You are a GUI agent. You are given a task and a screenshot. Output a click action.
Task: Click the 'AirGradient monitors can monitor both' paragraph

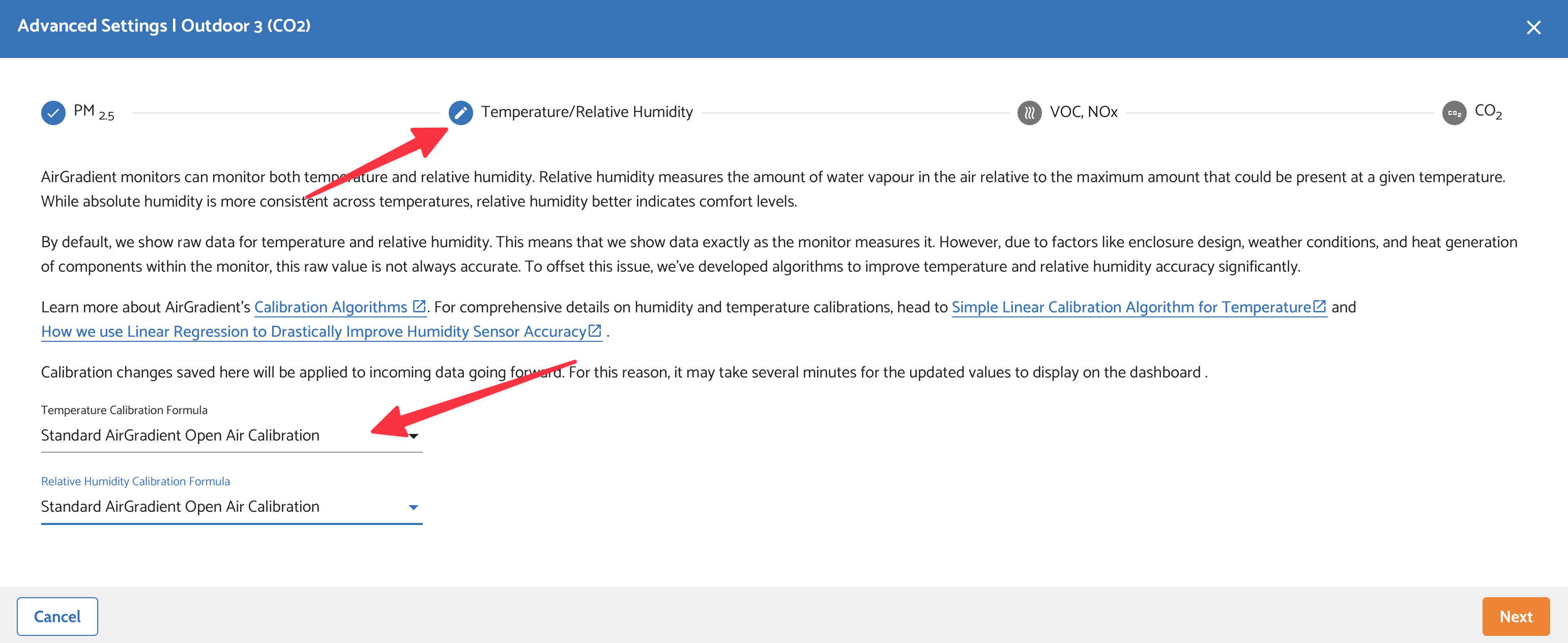point(773,189)
